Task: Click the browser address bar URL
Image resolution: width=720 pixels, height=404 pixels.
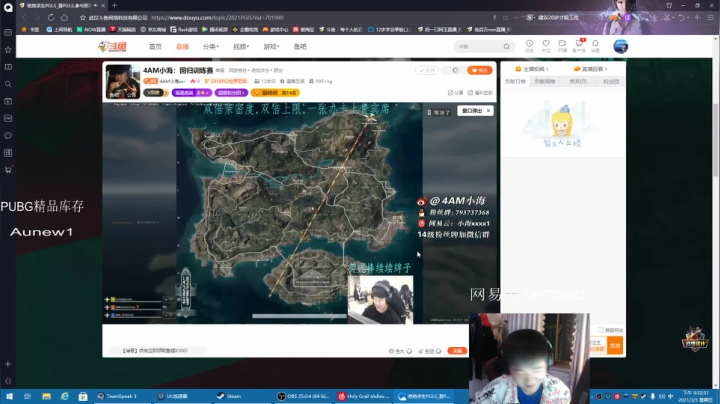Action: pyautogui.click(x=217, y=17)
